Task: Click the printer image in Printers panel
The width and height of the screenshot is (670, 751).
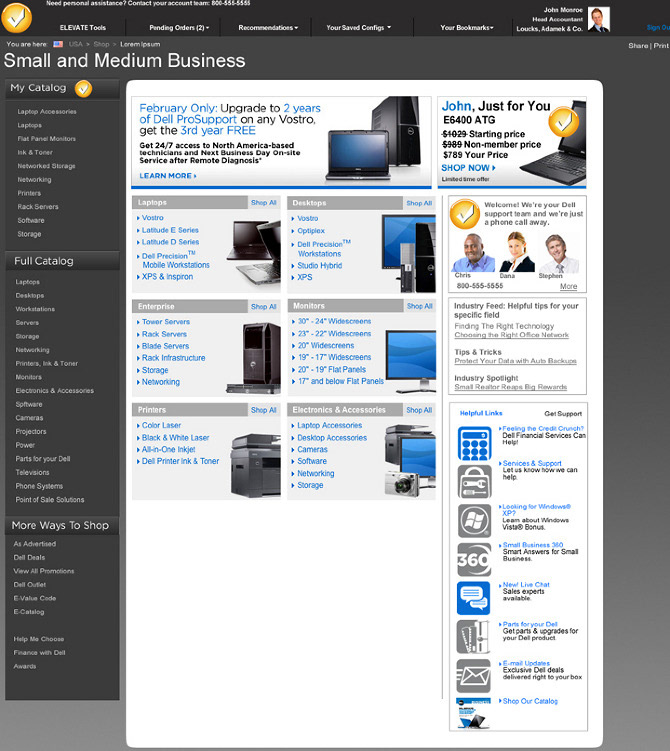Action: (256, 465)
